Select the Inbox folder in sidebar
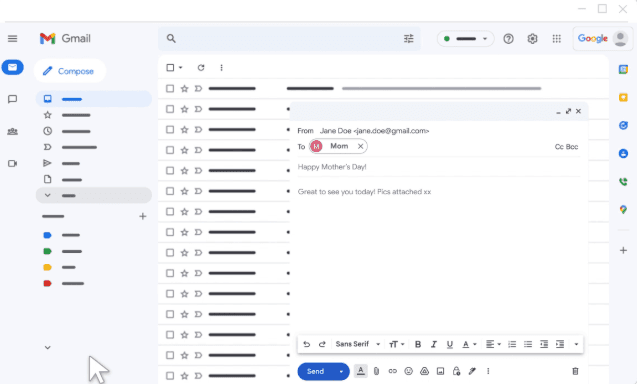 pos(94,99)
